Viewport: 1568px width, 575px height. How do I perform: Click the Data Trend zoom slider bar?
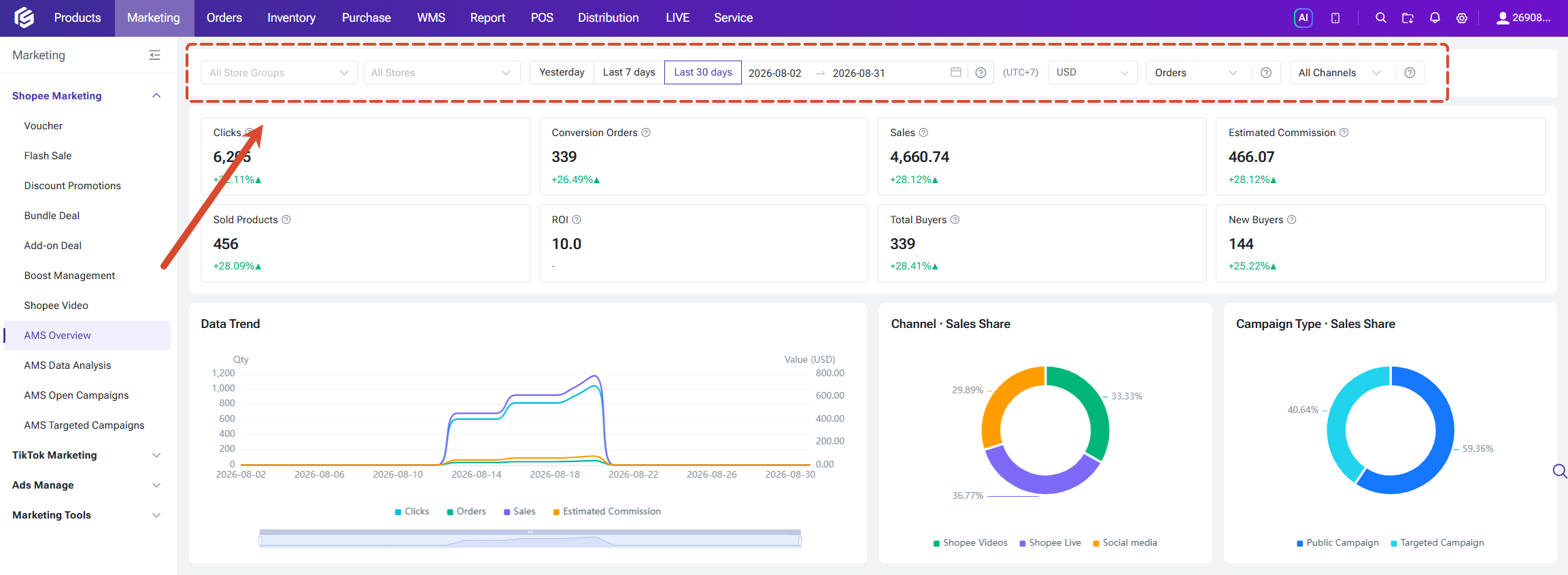coord(530,538)
